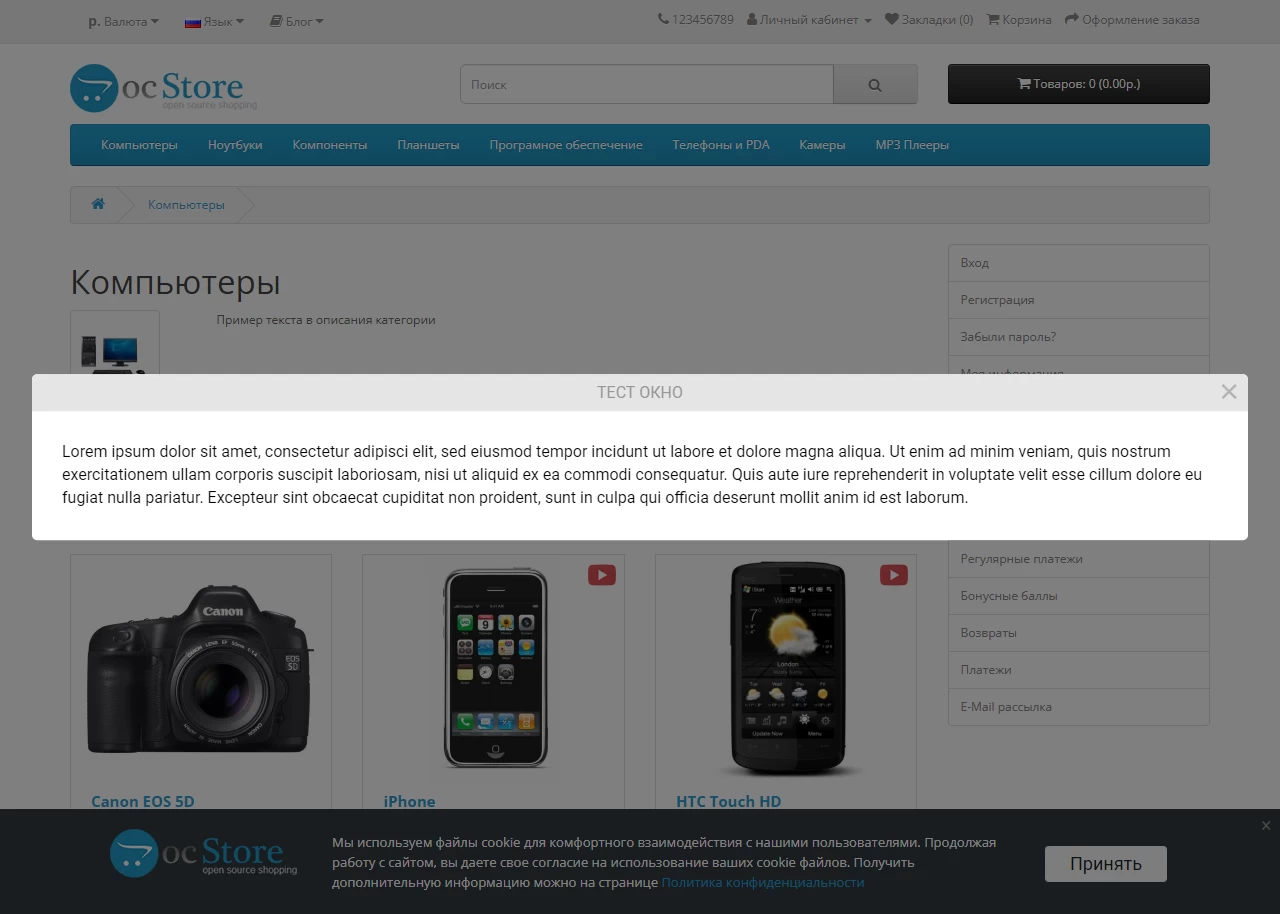The image size is (1280, 914).
Task: Open the iPhone product title link
Action: [x=410, y=801]
